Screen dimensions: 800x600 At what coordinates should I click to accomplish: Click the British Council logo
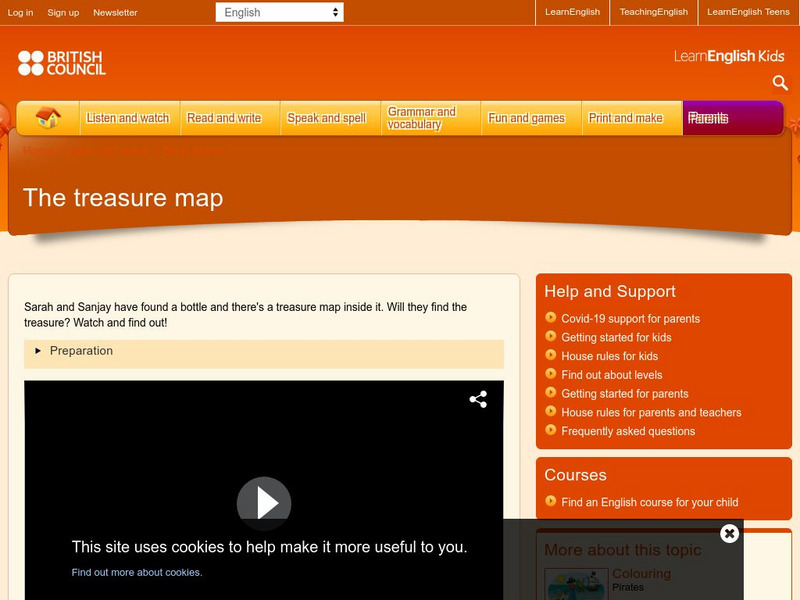point(62,63)
